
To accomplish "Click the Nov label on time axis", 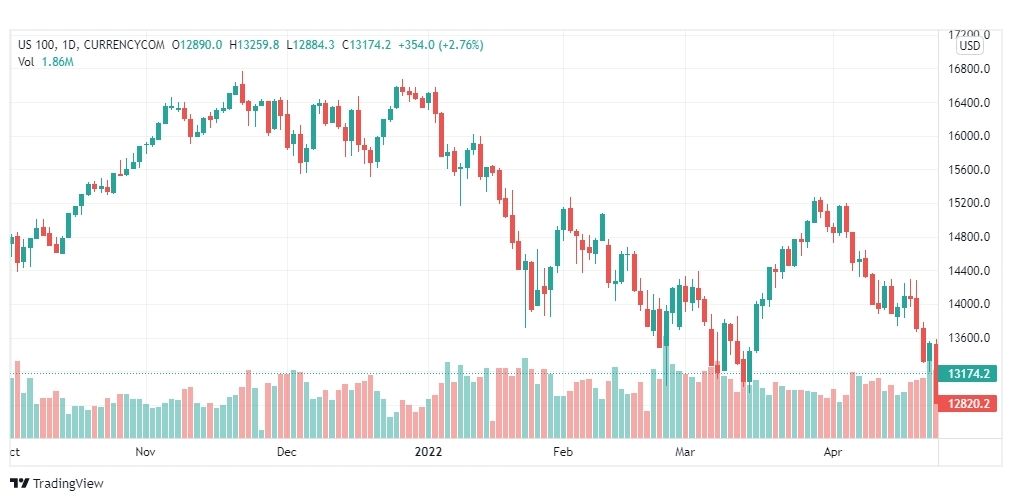I will pyautogui.click(x=146, y=452).
